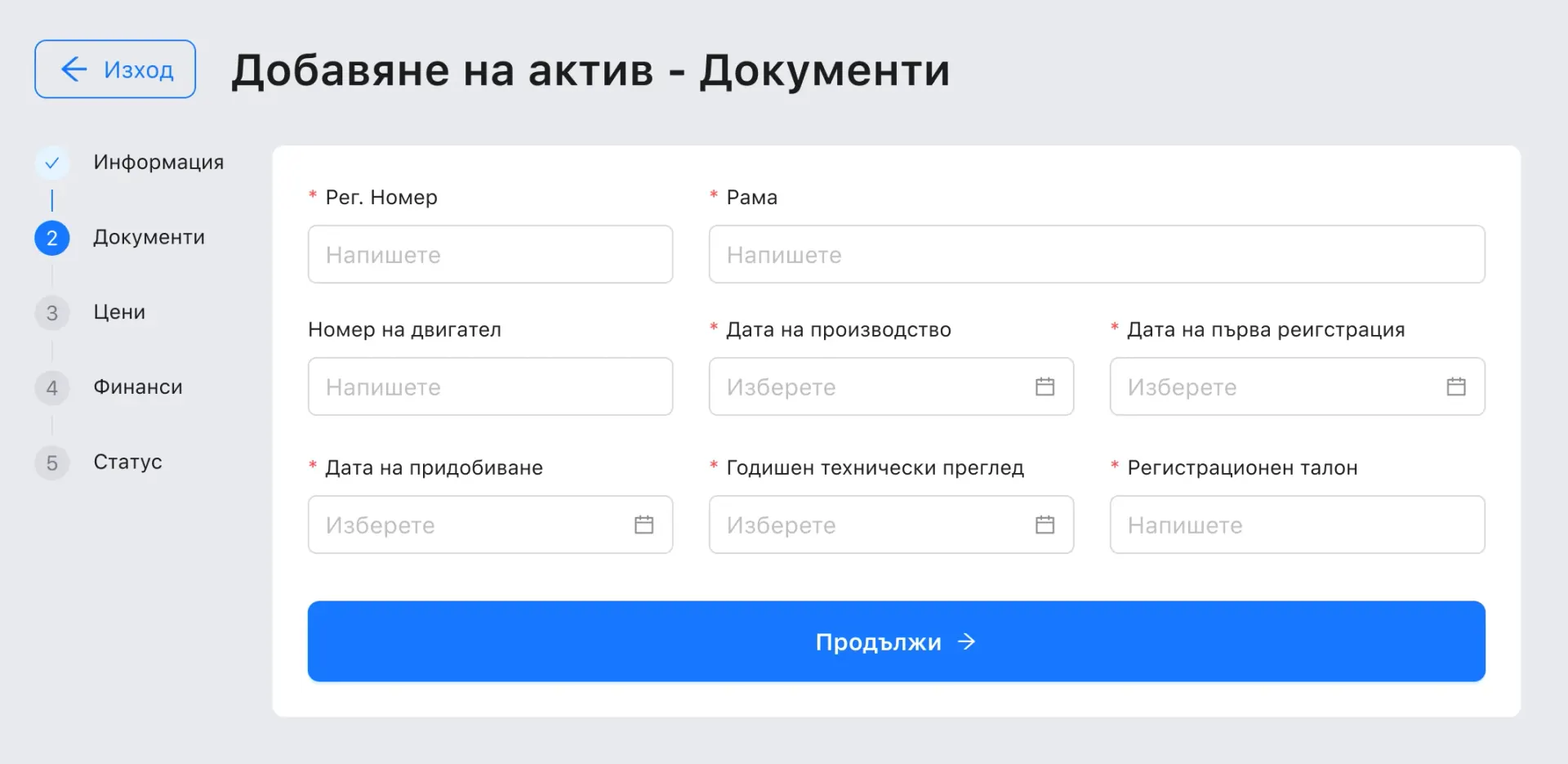Screen dimensions: 1568x764
Task: Click the checkmark icon next to Информация
Action: [x=51, y=163]
